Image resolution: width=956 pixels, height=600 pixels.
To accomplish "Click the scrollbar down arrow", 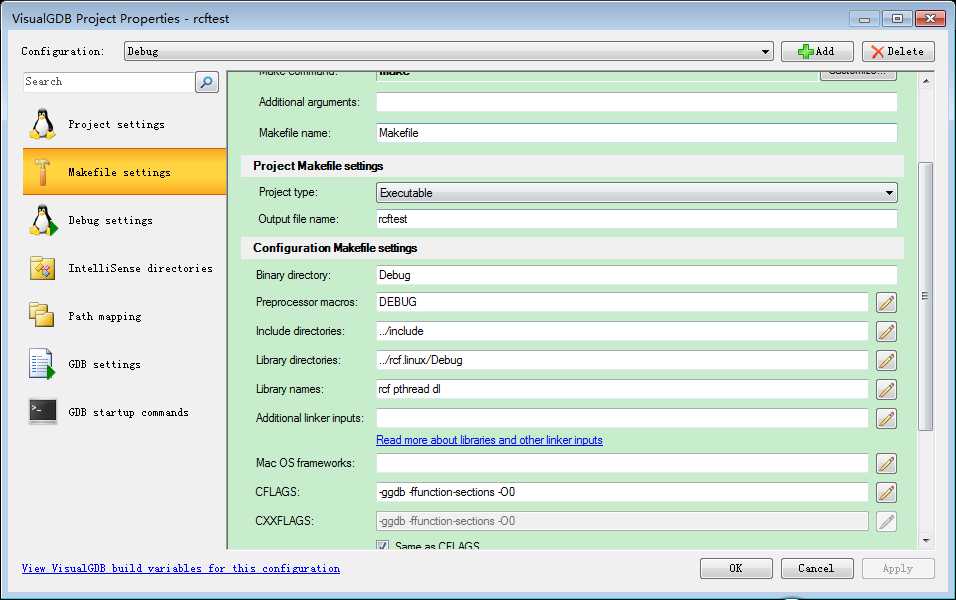I will [926, 540].
